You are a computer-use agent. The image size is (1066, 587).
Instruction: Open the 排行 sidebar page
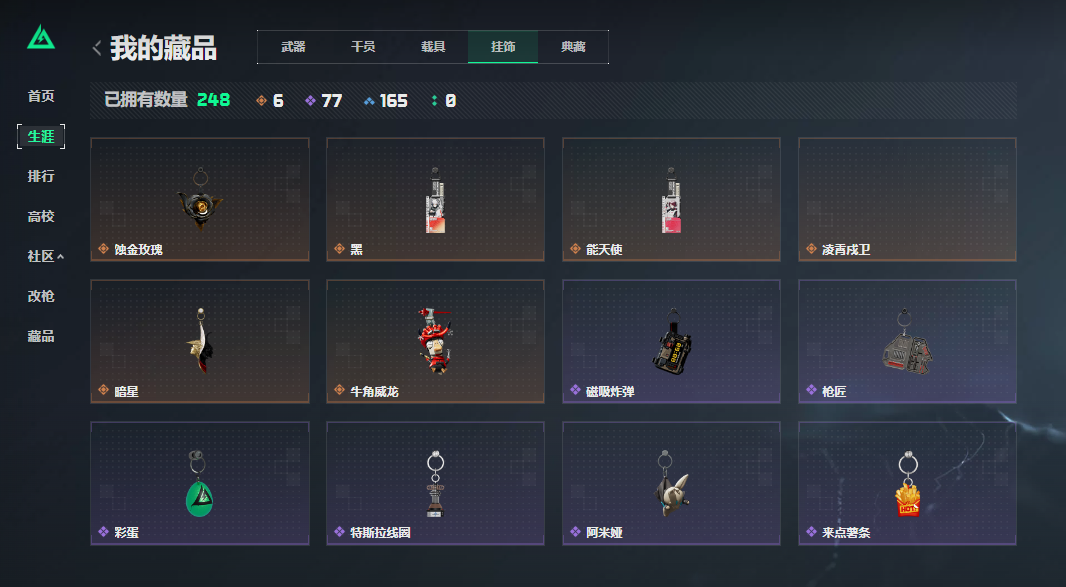click(x=41, y=176)
